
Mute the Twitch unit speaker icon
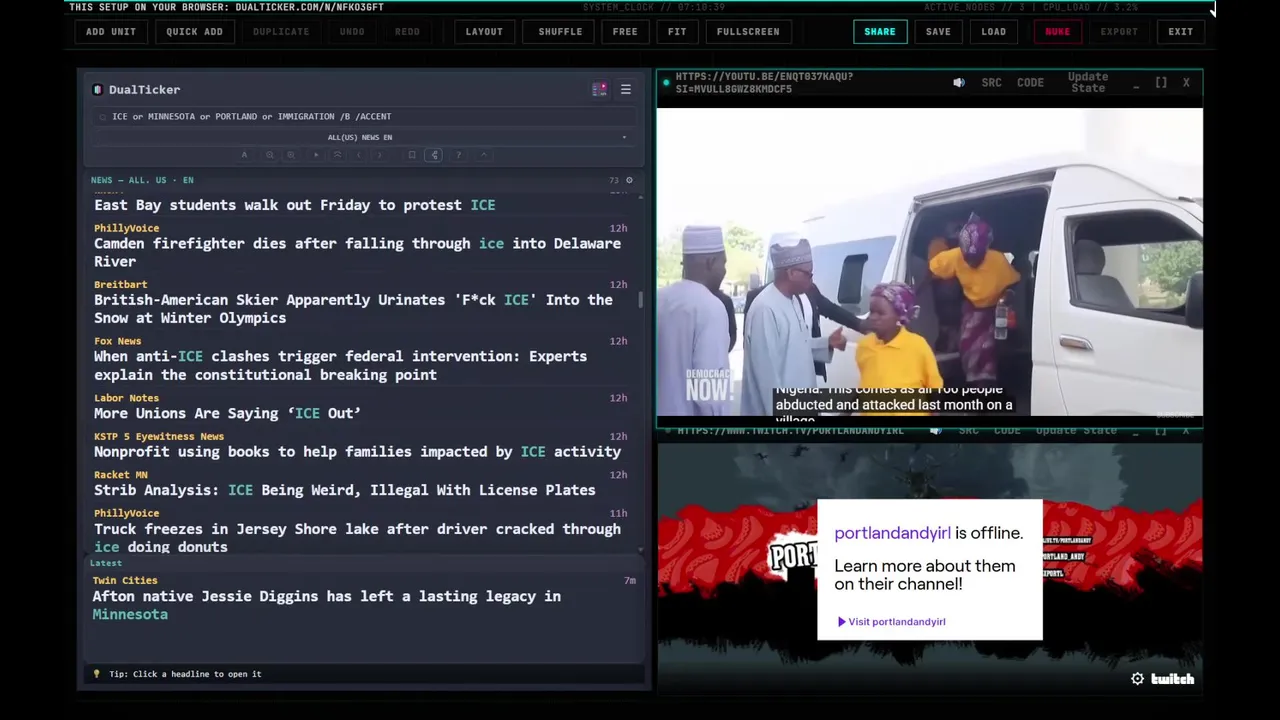(x=935, y=431)
